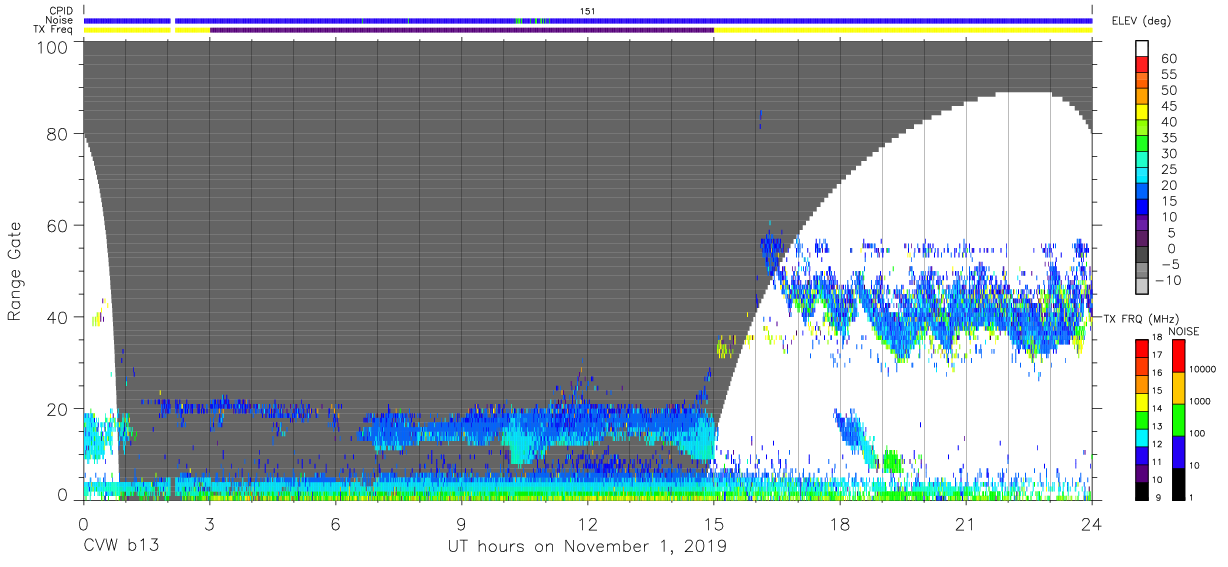Click the 80 tick on Range Gate axis
The height and width of the screenshot is (567, 1228).
(58, 134)
